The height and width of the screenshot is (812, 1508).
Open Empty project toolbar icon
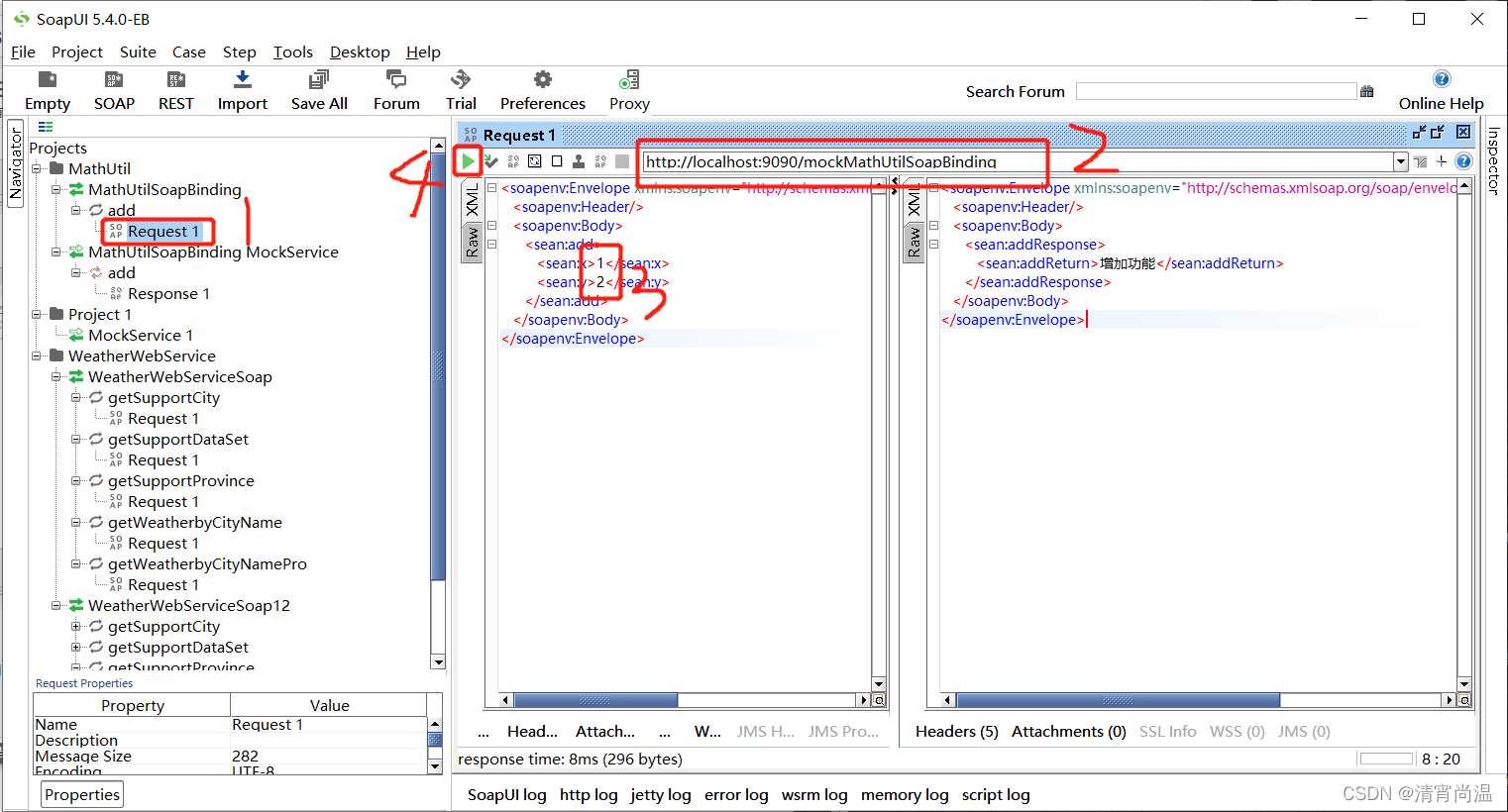(48, 80)
